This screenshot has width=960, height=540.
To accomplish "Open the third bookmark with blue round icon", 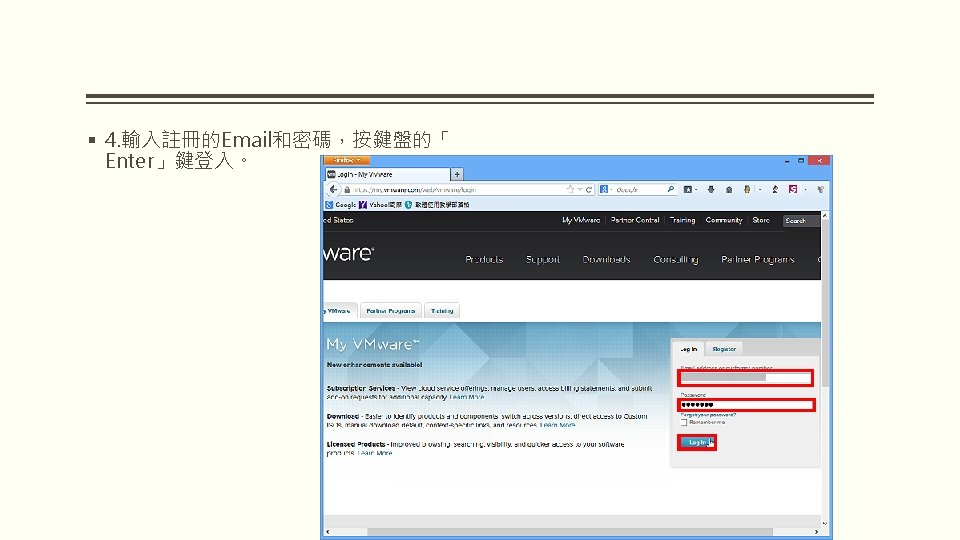I will click(x=437, y=205).
